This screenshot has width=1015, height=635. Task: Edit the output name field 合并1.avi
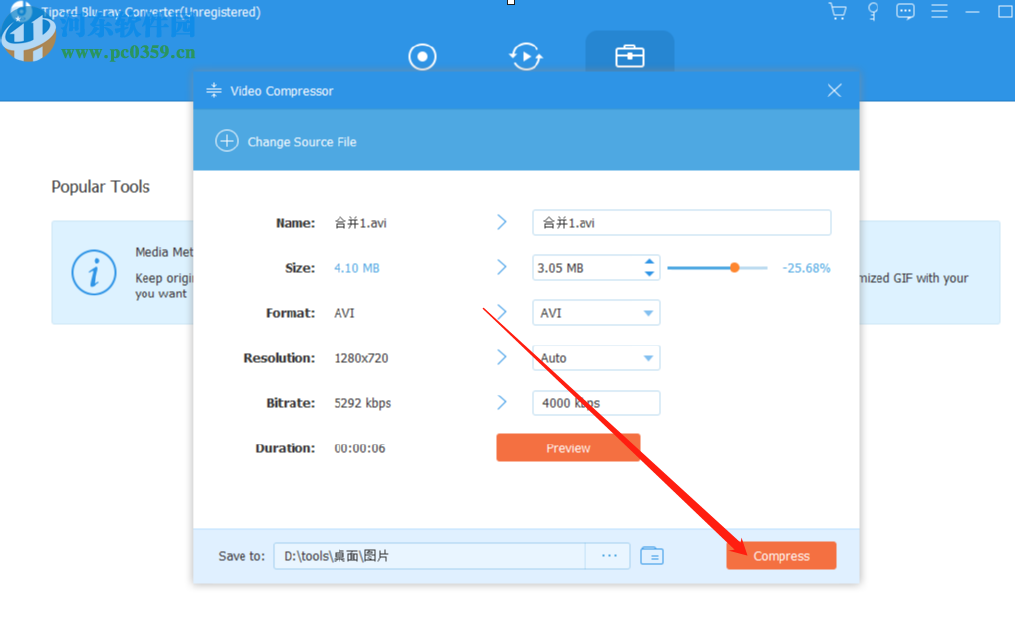tap(682, 223)
